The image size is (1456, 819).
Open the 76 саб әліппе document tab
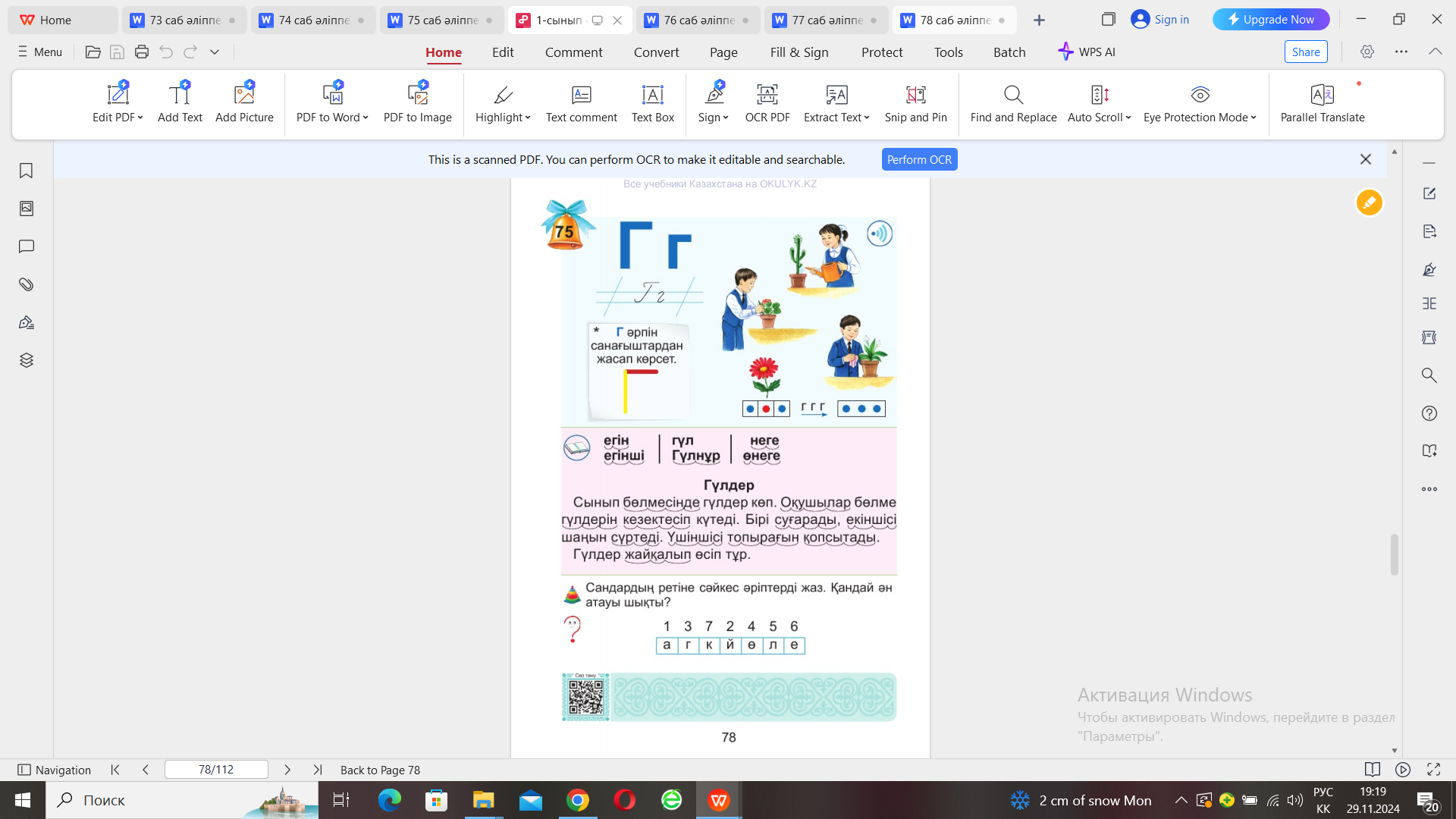point(698,20)
